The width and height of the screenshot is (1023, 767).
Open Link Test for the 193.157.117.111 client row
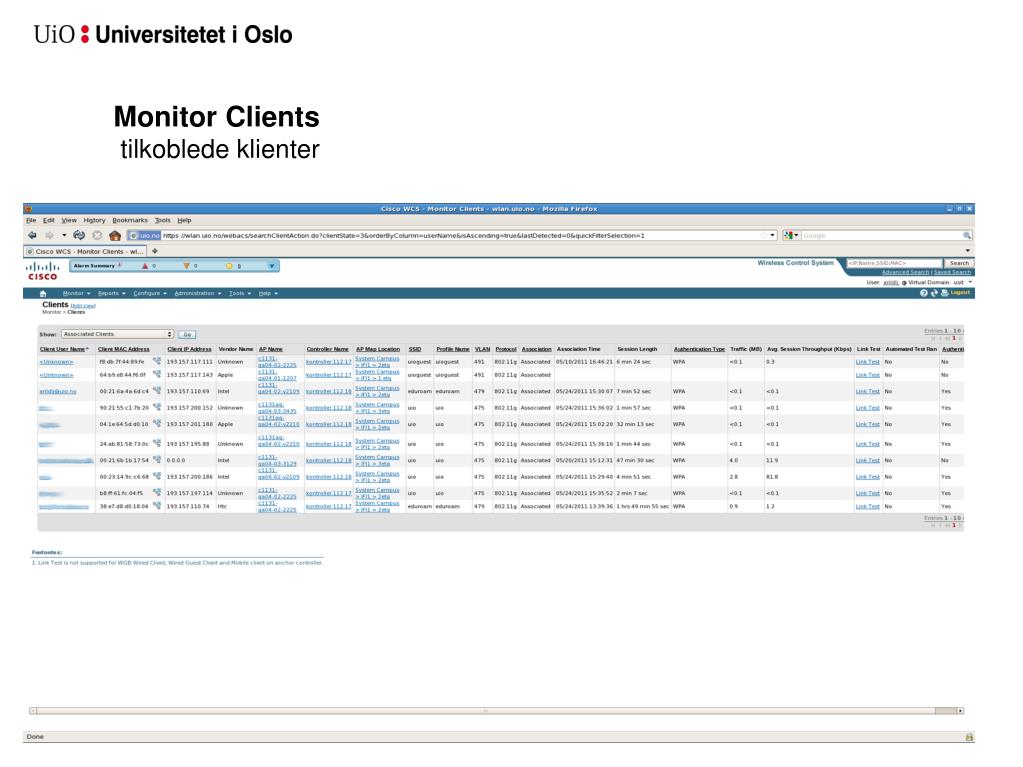(867, 362)
